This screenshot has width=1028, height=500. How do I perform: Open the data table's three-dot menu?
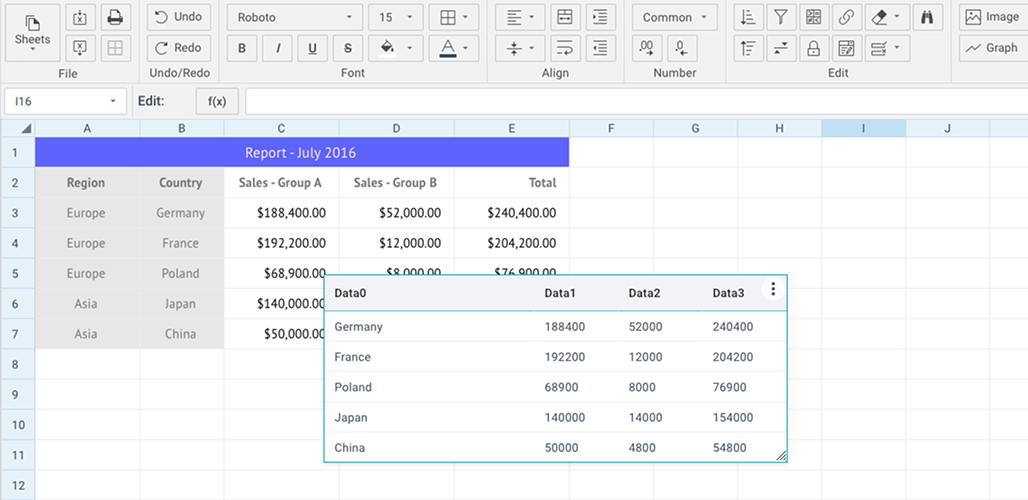coord(773,289)
